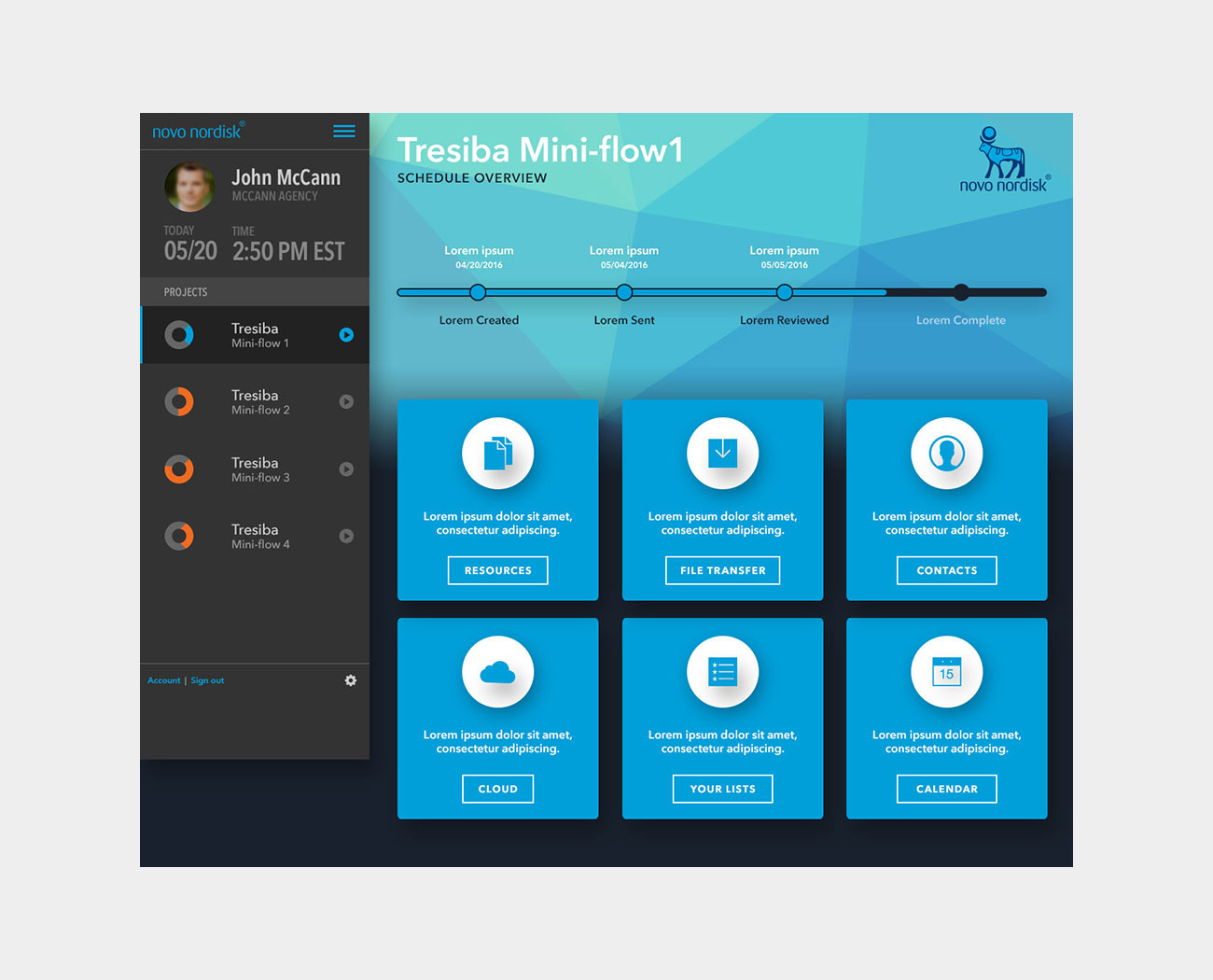Click the 05/04/2016 date label
The width and height of the screenshot is (1213, 980).
[x=624, y=265]
